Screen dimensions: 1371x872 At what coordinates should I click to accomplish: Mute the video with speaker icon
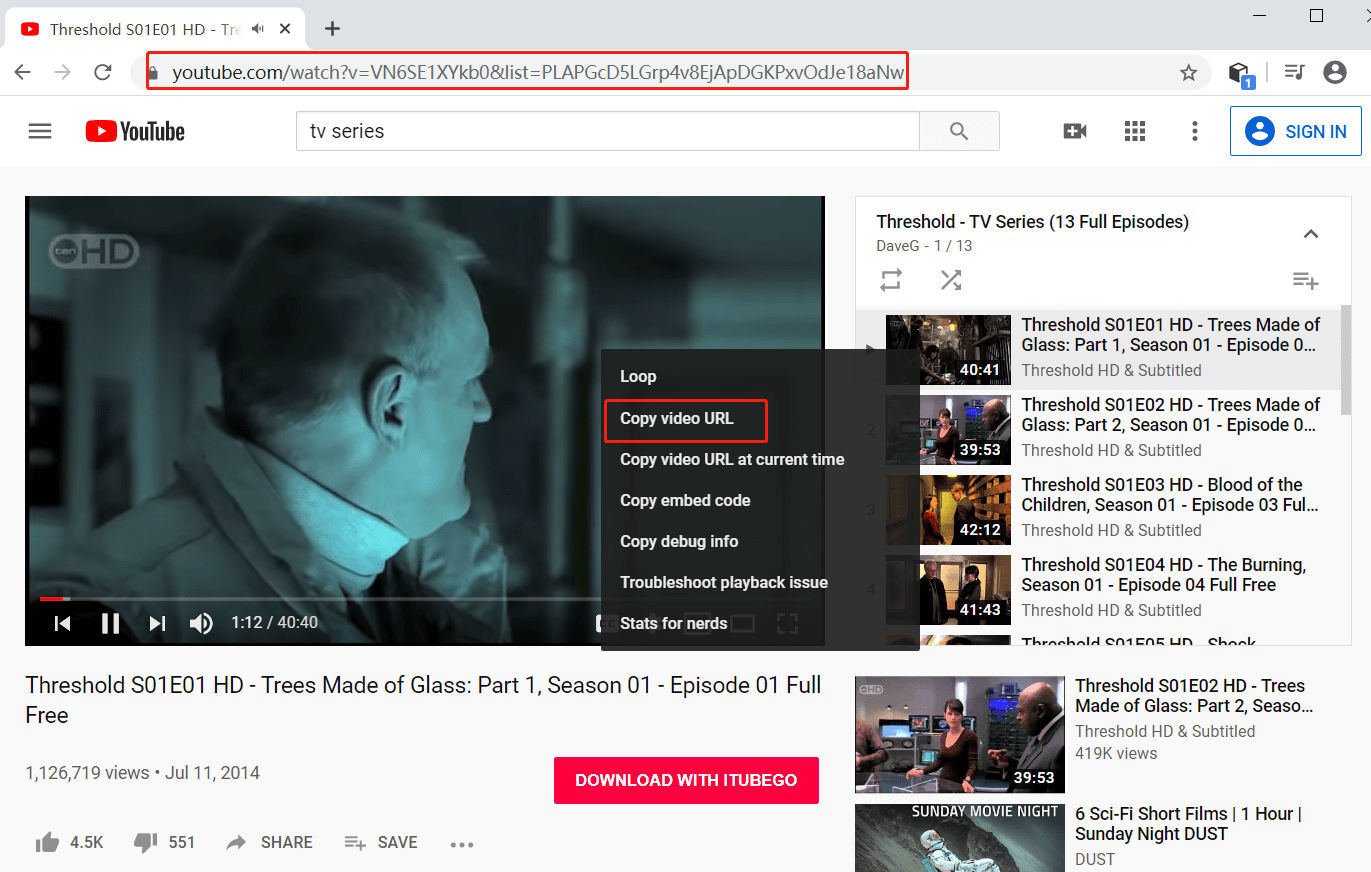[x=201, y=623]
